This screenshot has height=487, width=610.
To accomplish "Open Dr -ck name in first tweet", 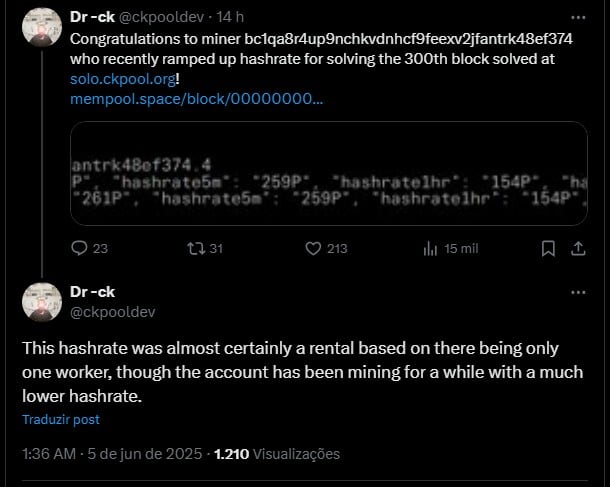I will (92, 17).
